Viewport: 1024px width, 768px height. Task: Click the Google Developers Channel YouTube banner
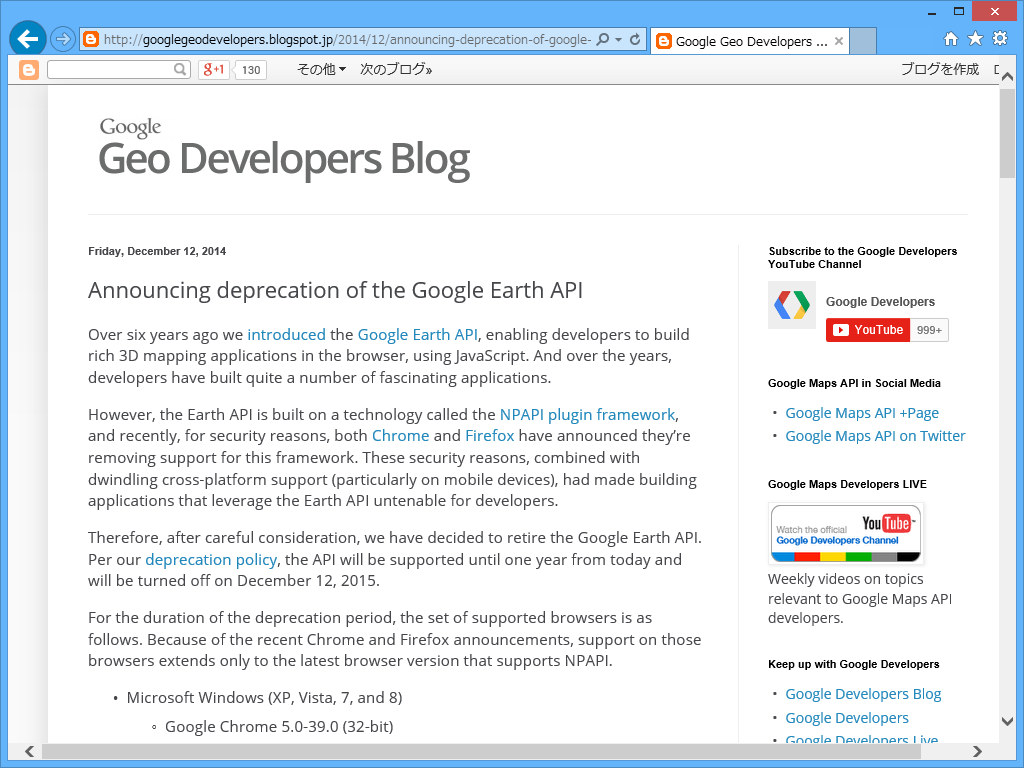coord(845,533)
